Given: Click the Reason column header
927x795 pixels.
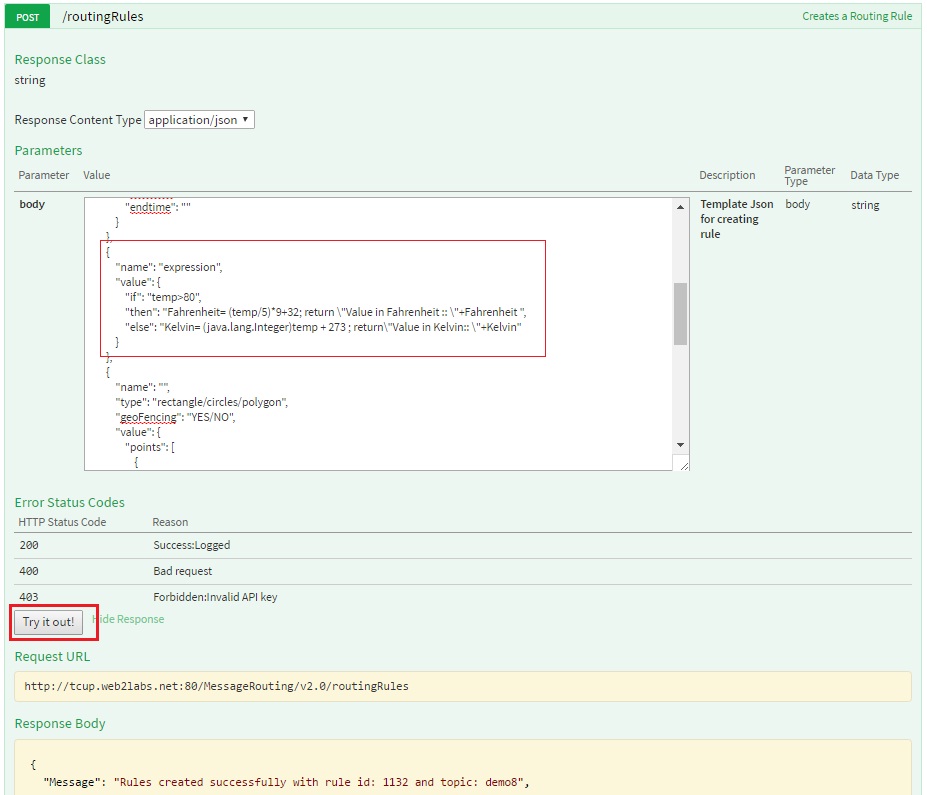Looking at the screenshot, I should pyautogui.click(x=170, y=522).
